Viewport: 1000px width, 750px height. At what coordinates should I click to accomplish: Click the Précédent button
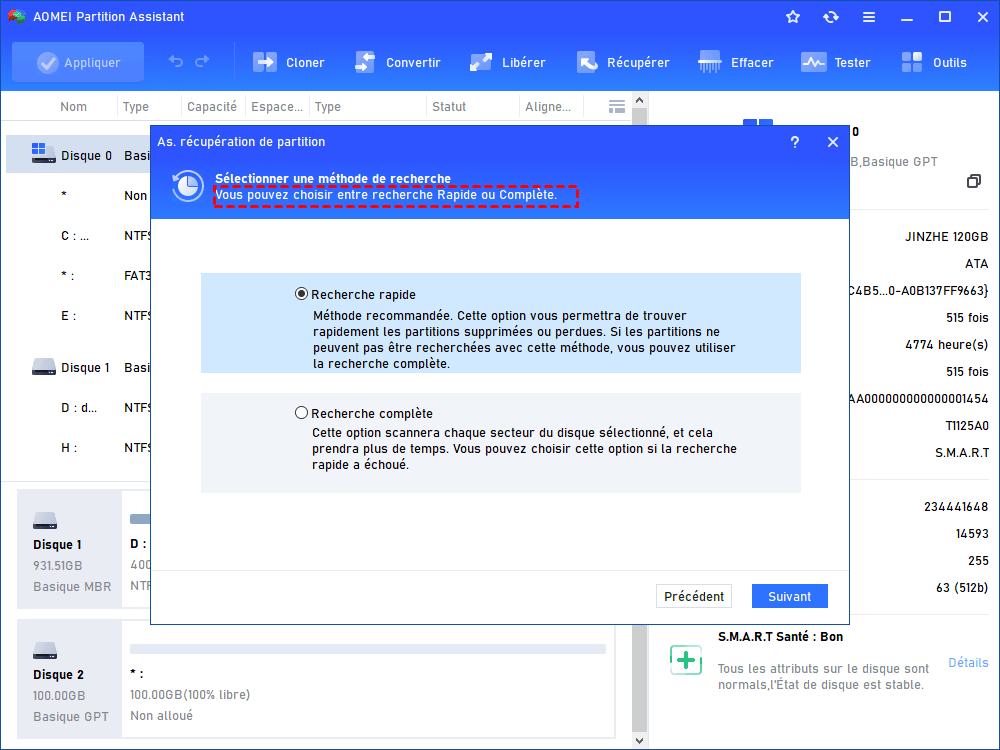(x=694, y=596)
